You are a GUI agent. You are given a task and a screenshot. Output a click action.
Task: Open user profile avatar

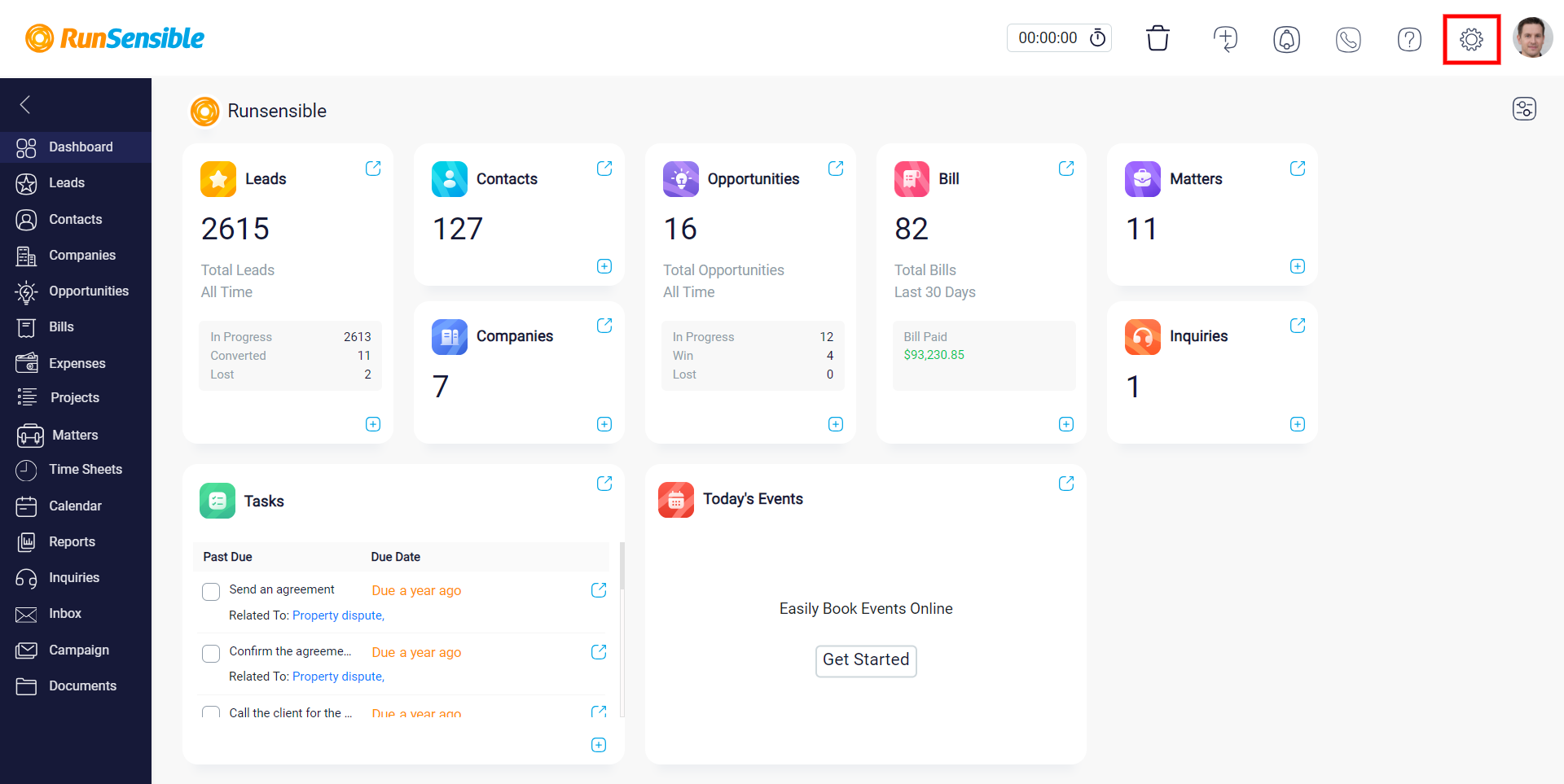[1532, 38]
